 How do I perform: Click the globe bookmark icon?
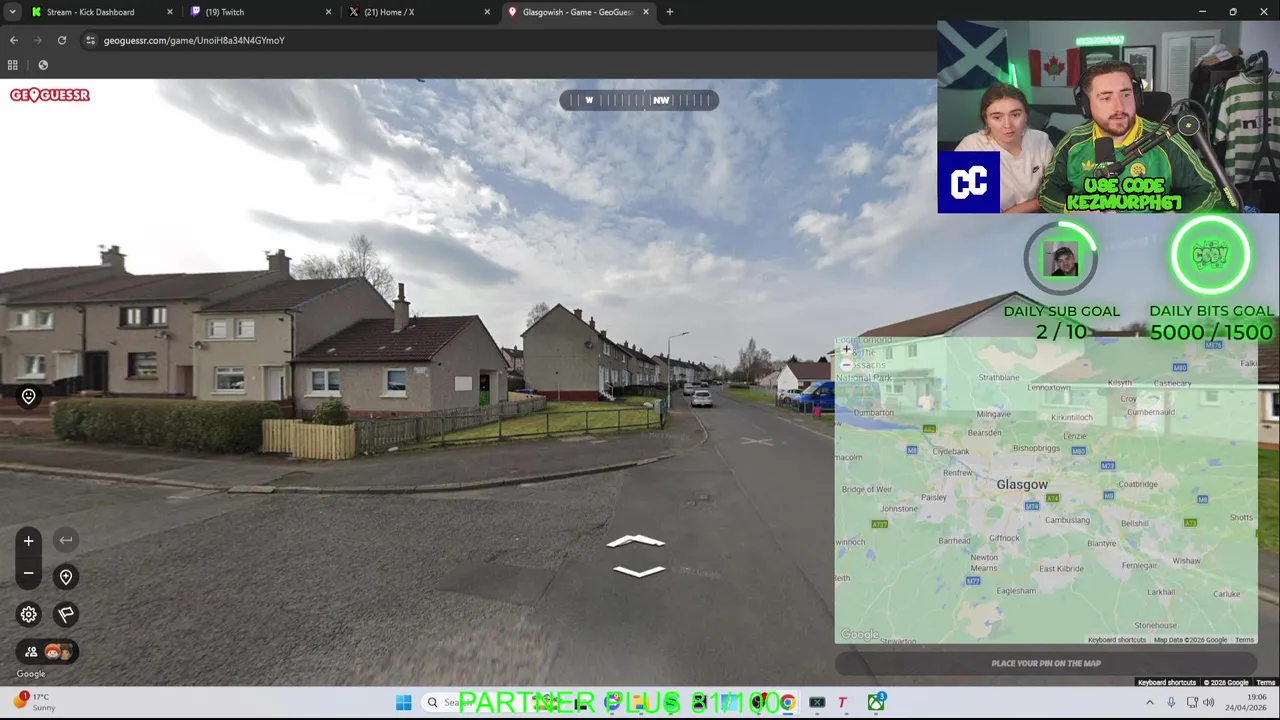pyautogui.click(x=43, y=65)
